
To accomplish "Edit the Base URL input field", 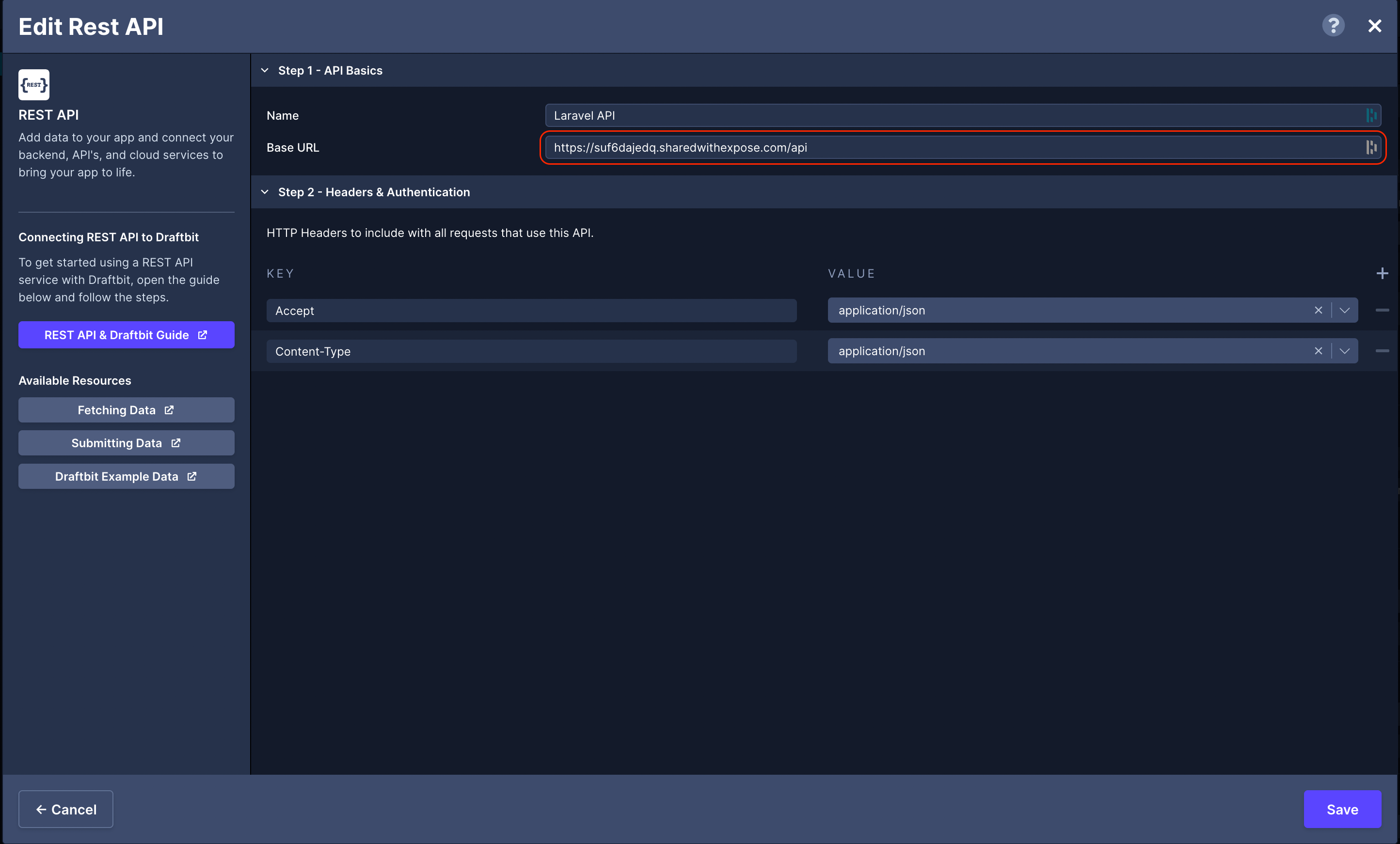I will pos(963,147).
